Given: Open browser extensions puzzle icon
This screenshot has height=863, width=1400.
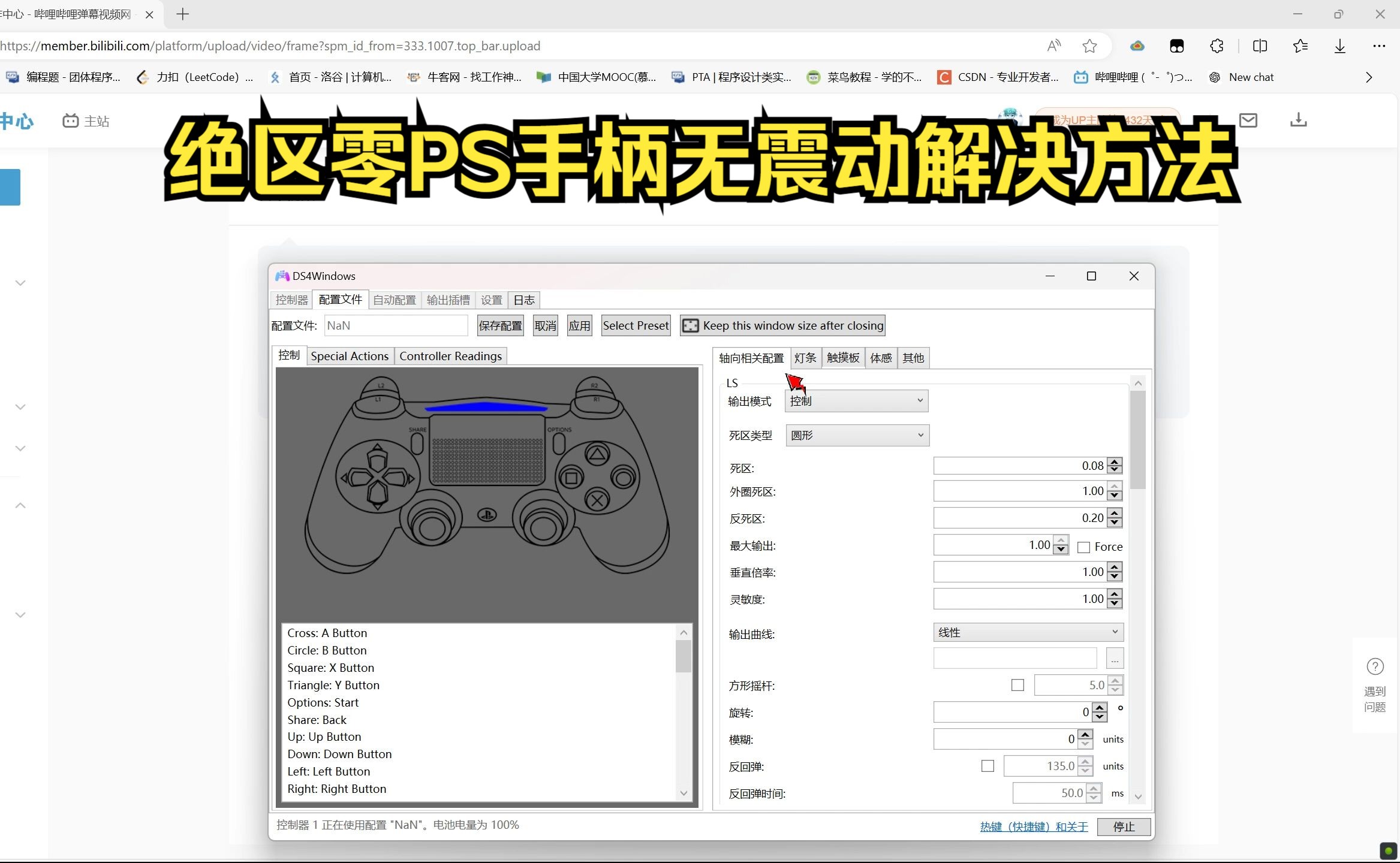Looking at the screenshot, I should (x=1217, y=46).
